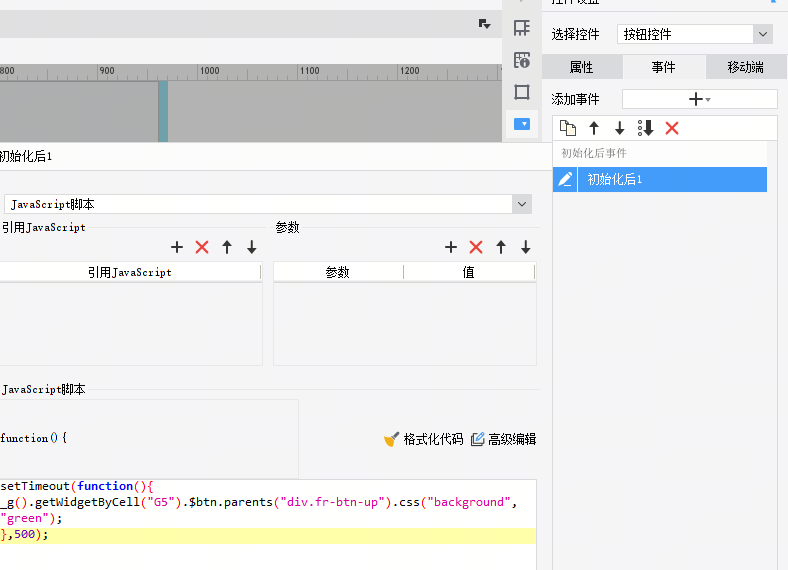
Task: Move the selected event up in the event list
Action: (594, 128)
